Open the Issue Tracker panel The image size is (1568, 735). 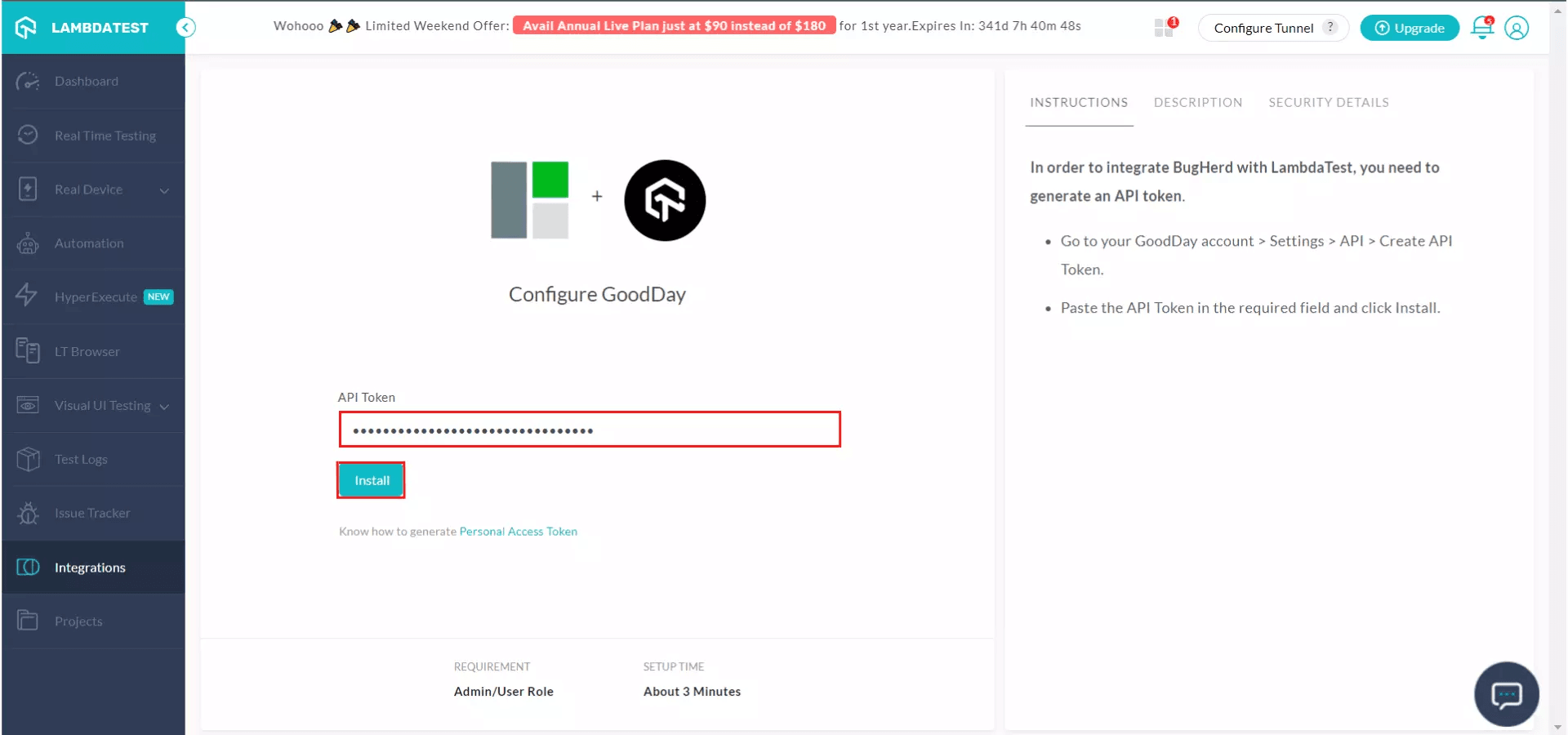point(92,513)
